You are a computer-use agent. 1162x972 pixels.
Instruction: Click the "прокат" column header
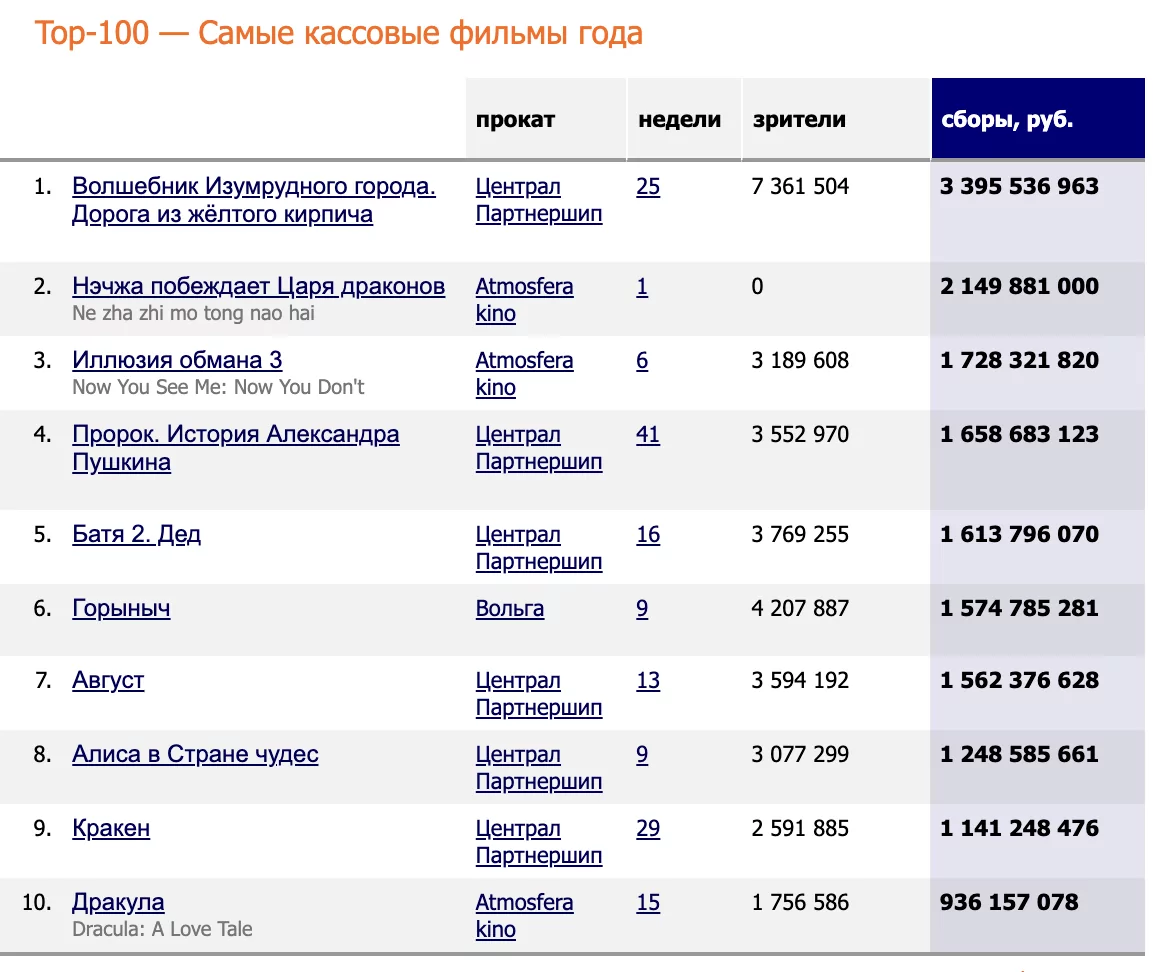[x=515, y=120]
